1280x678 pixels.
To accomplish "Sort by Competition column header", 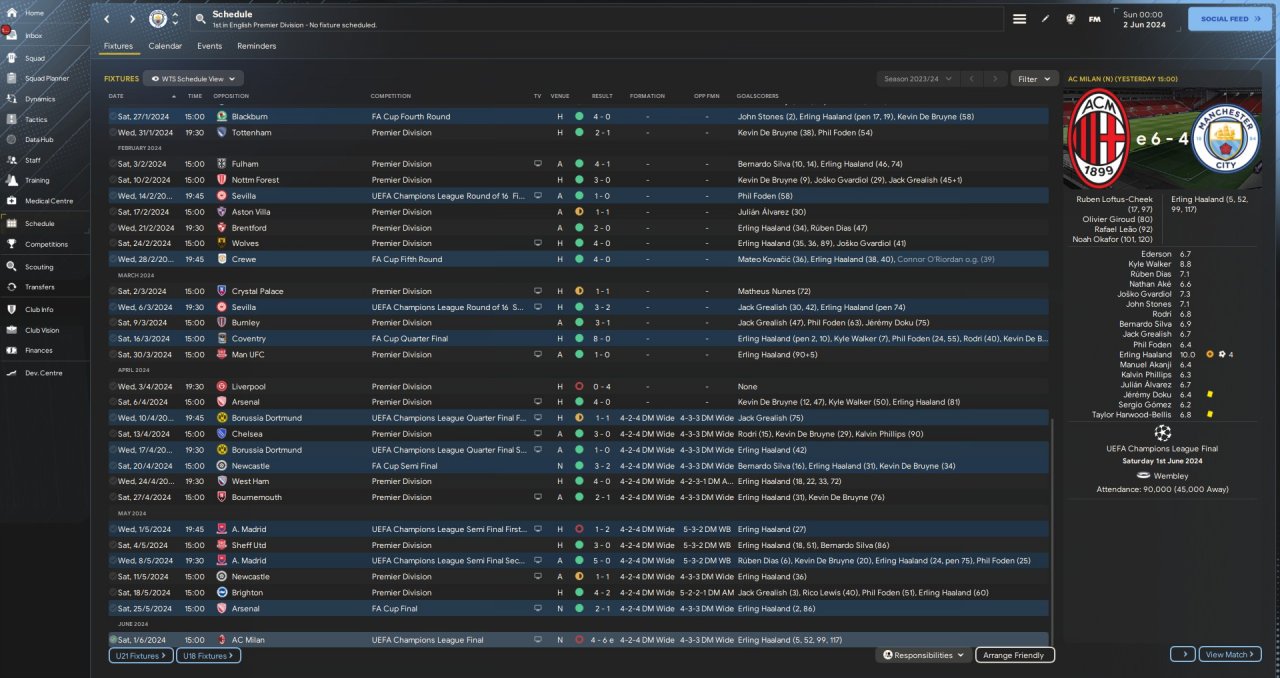I will [x=390, y=96].
